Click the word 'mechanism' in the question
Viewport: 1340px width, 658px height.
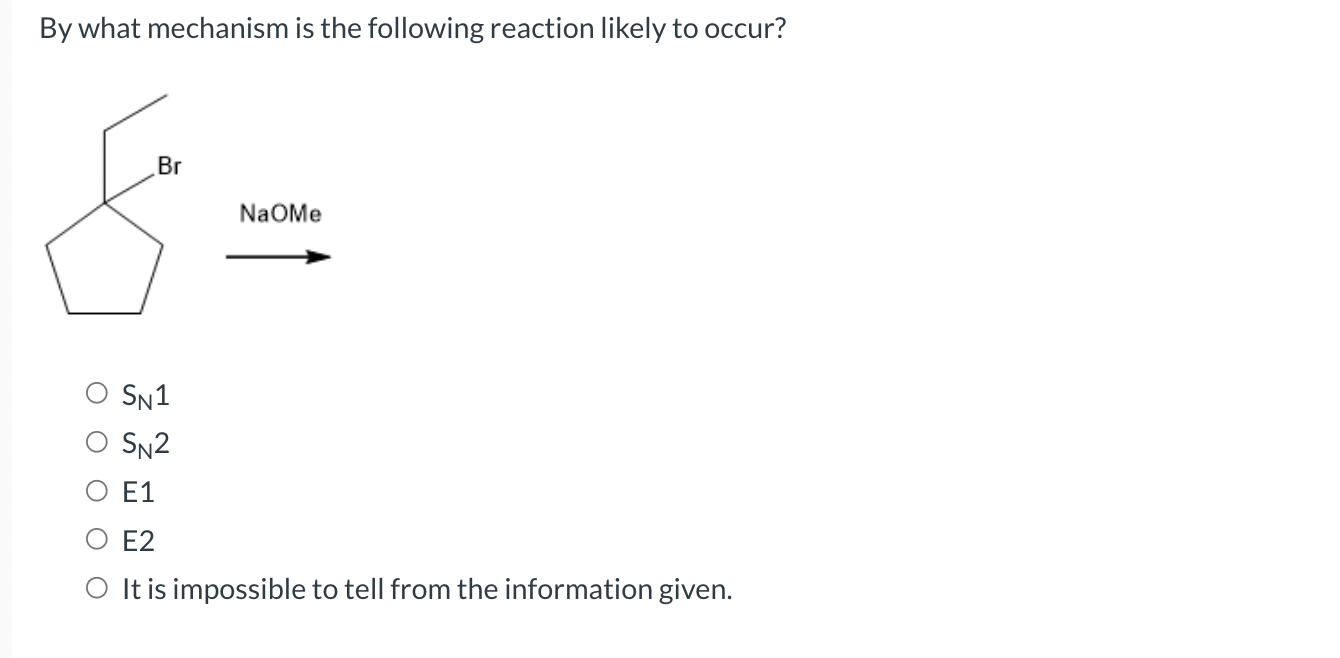pos(210,28)
